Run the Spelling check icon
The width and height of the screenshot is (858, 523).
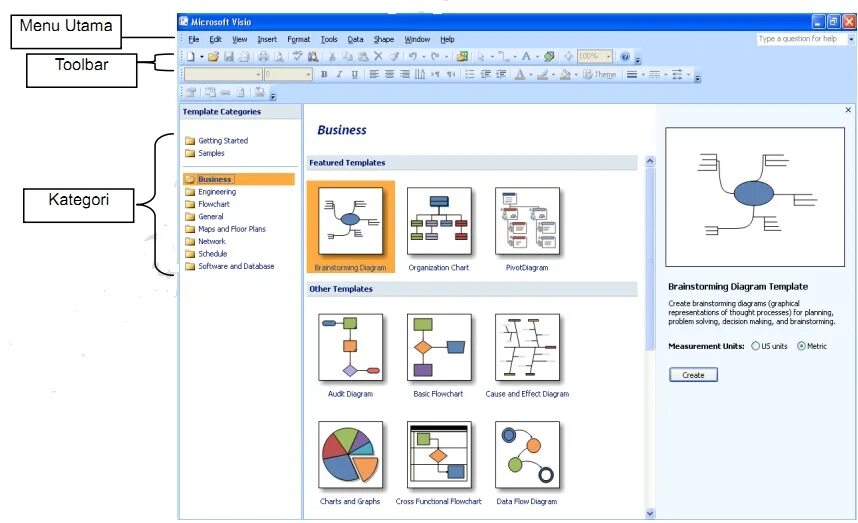click(298, 56)
